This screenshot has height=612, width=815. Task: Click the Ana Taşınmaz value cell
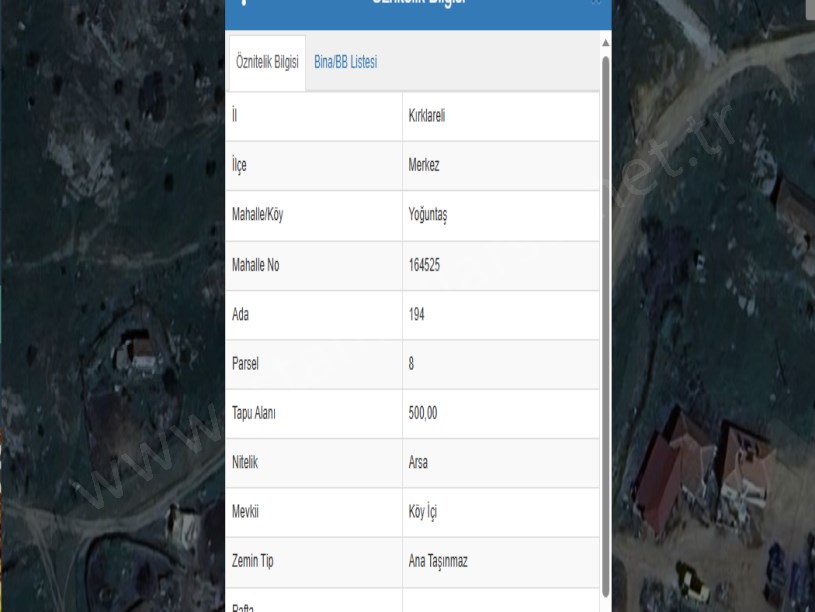[438, 562]
